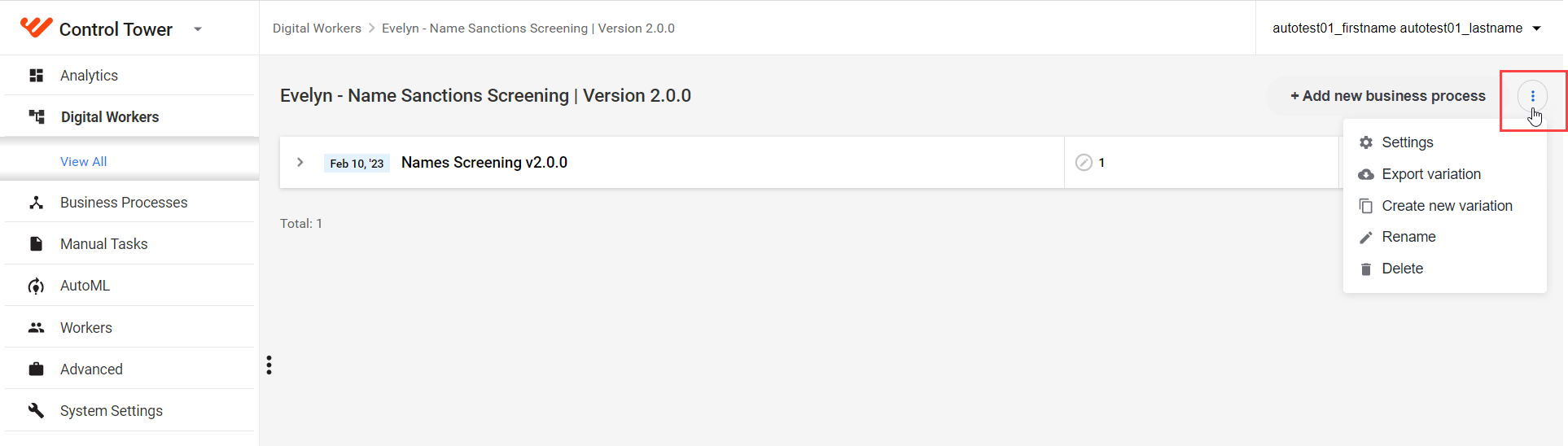Click the sidebar vertical dots handle
Screen dimensions: 1568x446
tap(269, 365)
